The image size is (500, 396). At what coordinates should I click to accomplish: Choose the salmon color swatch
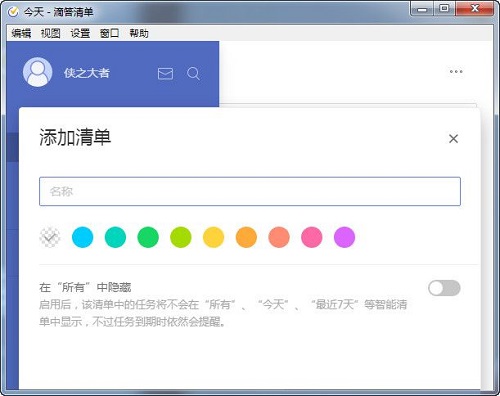[279, 237]
